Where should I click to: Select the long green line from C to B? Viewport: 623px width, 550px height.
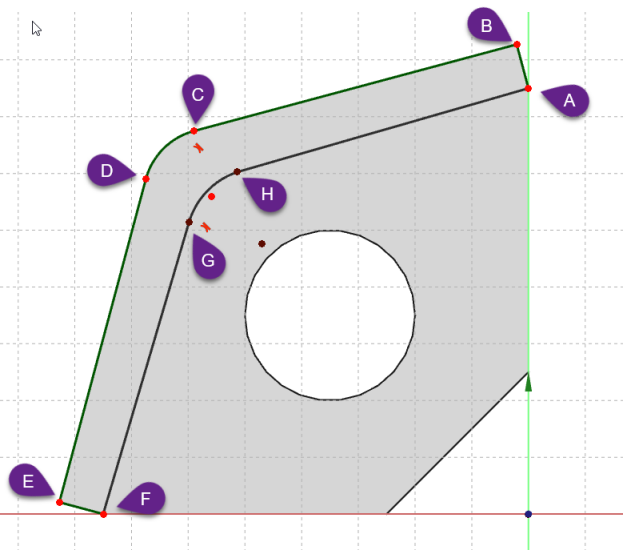[x=355, y=88]
